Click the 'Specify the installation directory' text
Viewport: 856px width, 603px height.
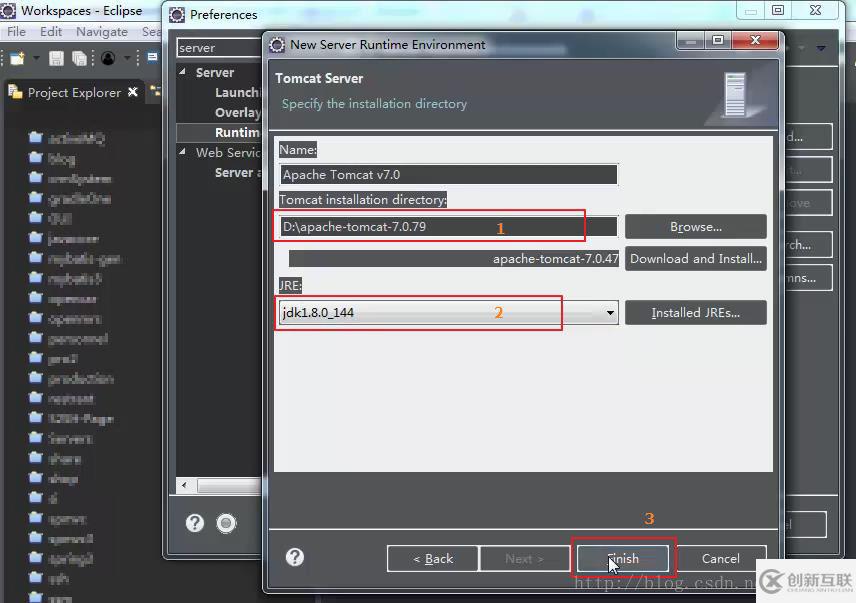[x=374, y=104]
